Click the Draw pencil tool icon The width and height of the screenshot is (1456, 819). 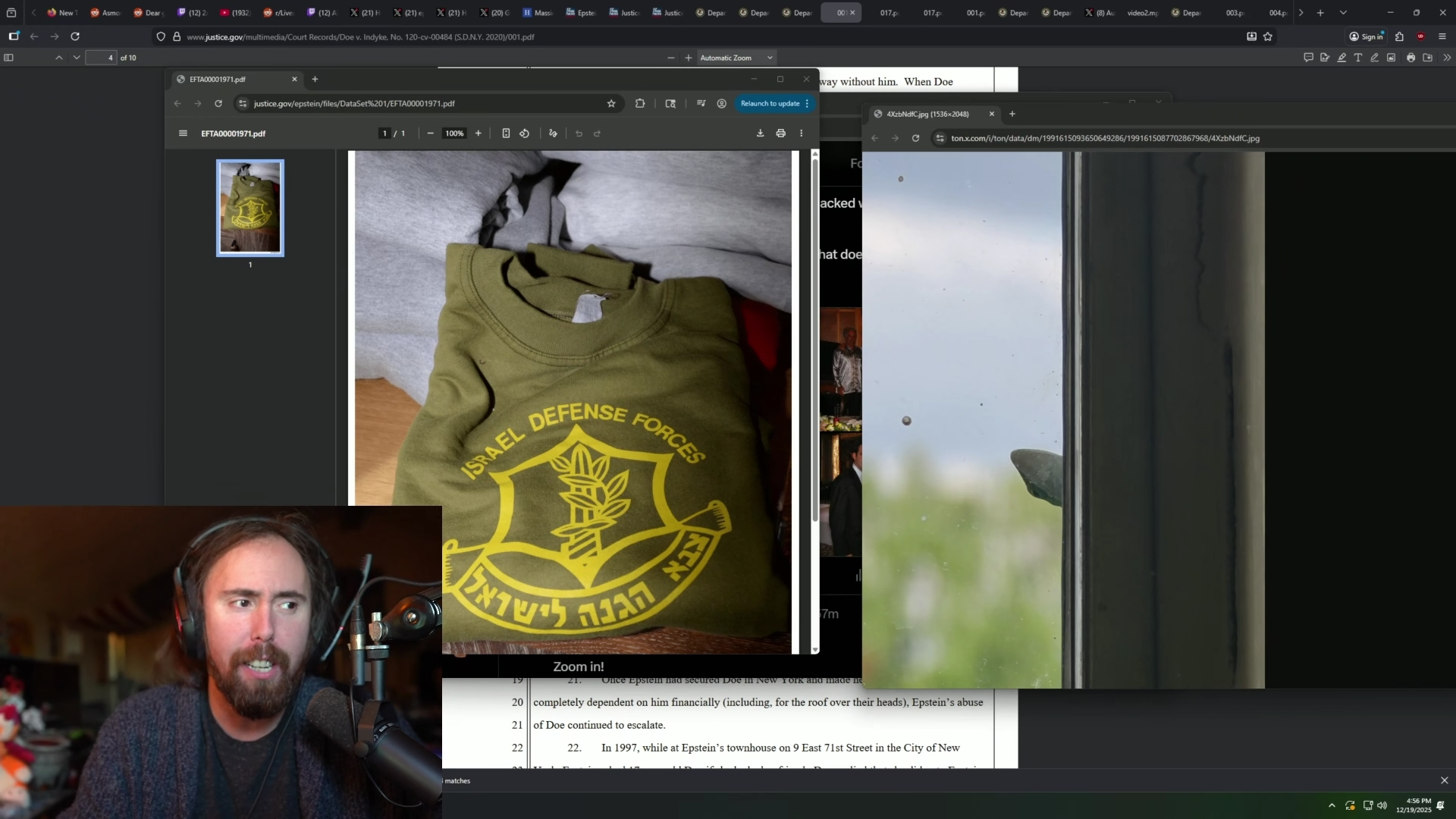[1374, 58]
